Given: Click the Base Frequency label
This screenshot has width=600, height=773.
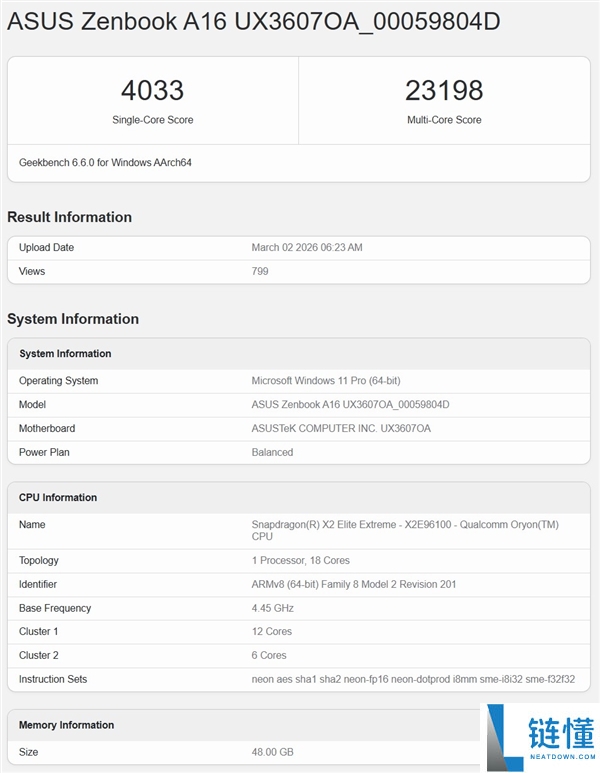Looking at the screenshot, I should pyautogui.click(x=55, y=608).
